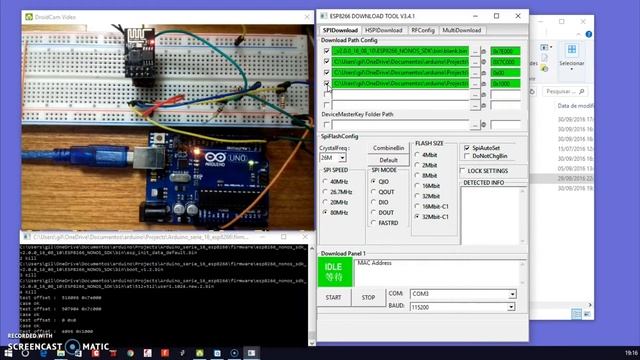The height and width of the screenshot is (360, 640).
Task: Click the Data de modif column header in Explorer
Action: click(575, 106)
